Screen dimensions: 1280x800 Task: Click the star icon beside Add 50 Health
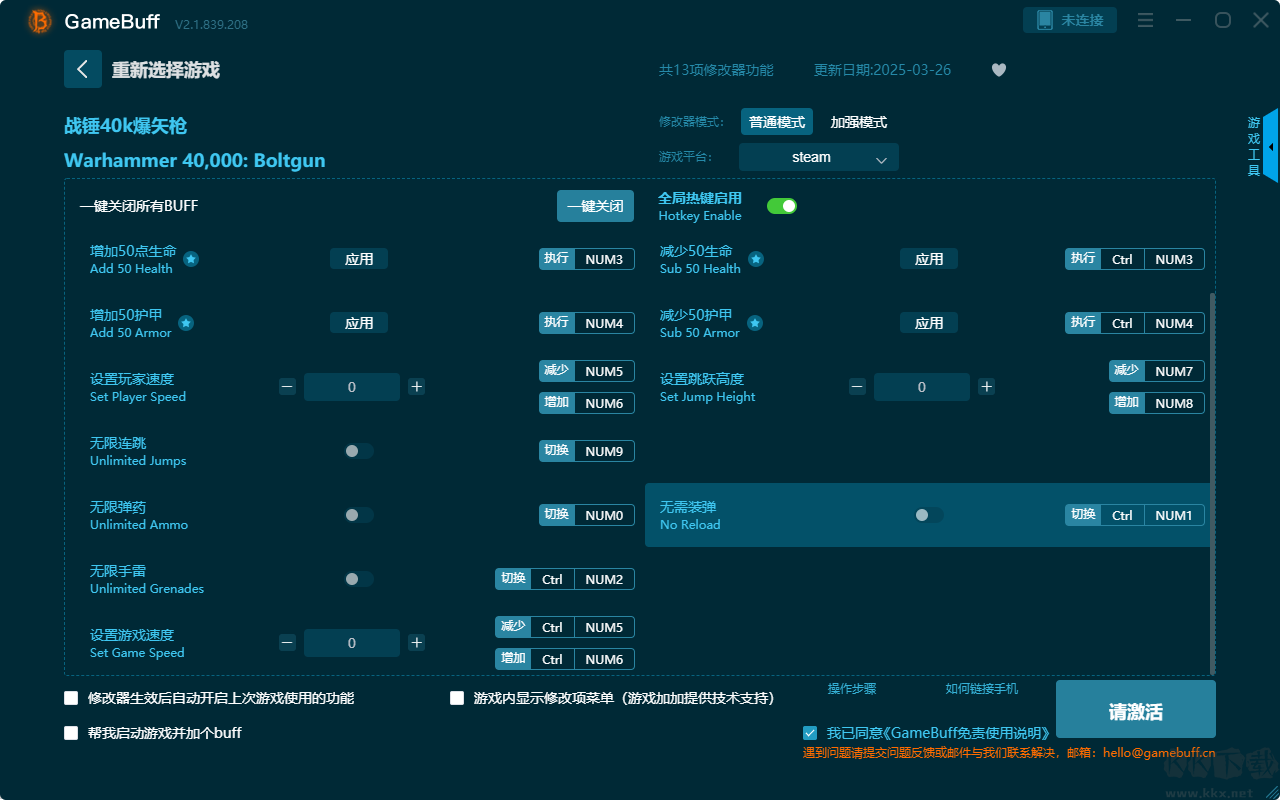(191, 259)
